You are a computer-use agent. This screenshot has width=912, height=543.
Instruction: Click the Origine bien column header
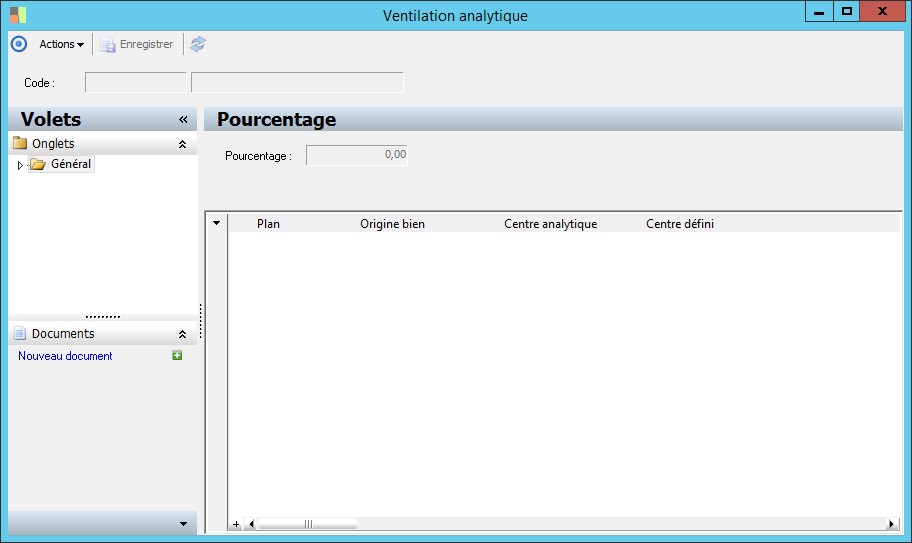tap(392, 224)
